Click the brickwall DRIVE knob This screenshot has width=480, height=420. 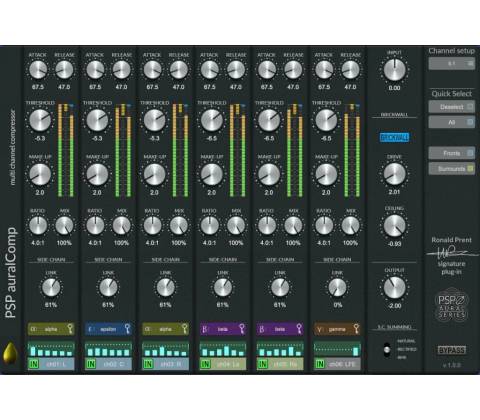(394, 174)
